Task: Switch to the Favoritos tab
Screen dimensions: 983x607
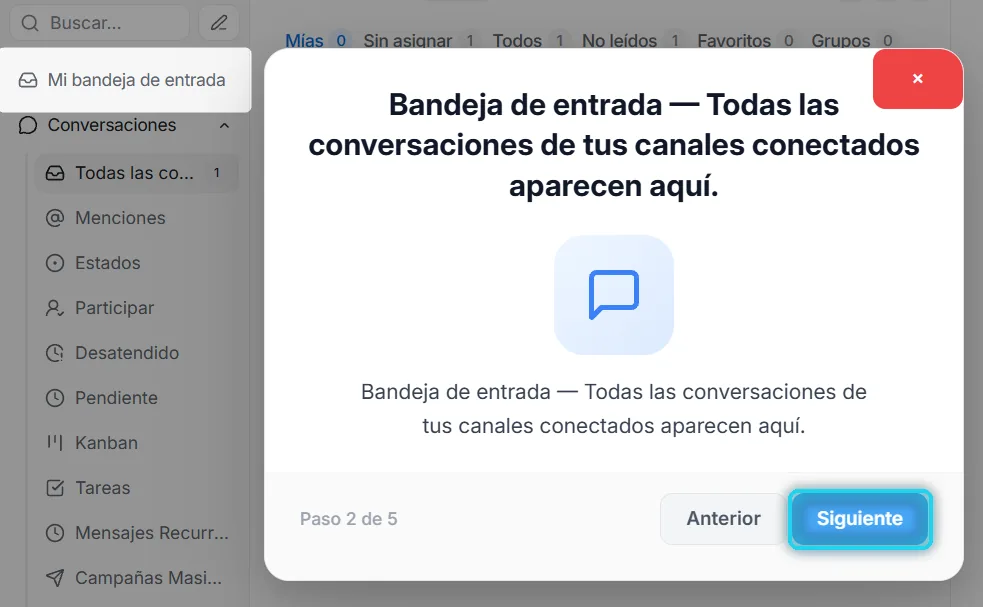Action: coord(745,41)
